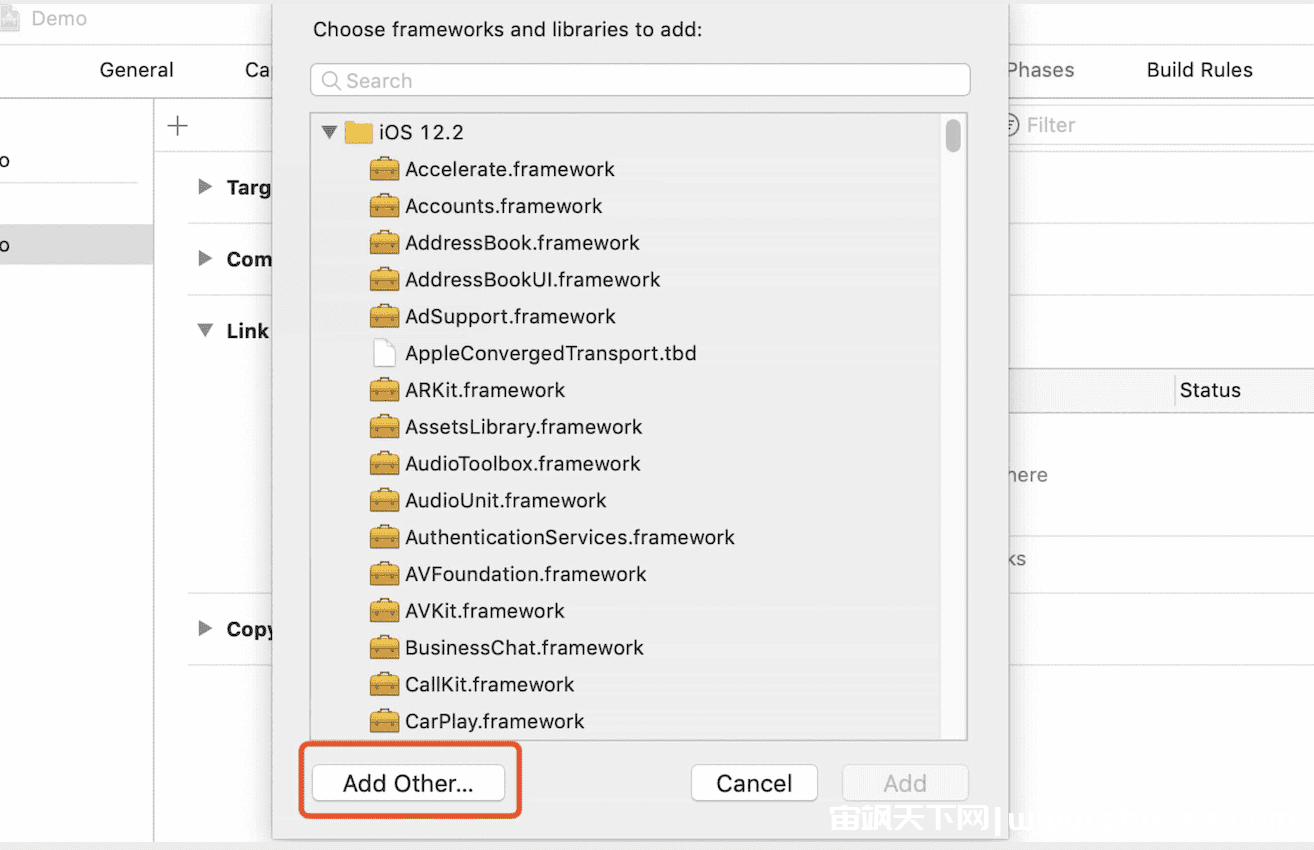The height and width of the screenshot is (850, 1314).
Task: Click the AddressBookUI.framework toolbox icon
Action: (x=385, y=280)
